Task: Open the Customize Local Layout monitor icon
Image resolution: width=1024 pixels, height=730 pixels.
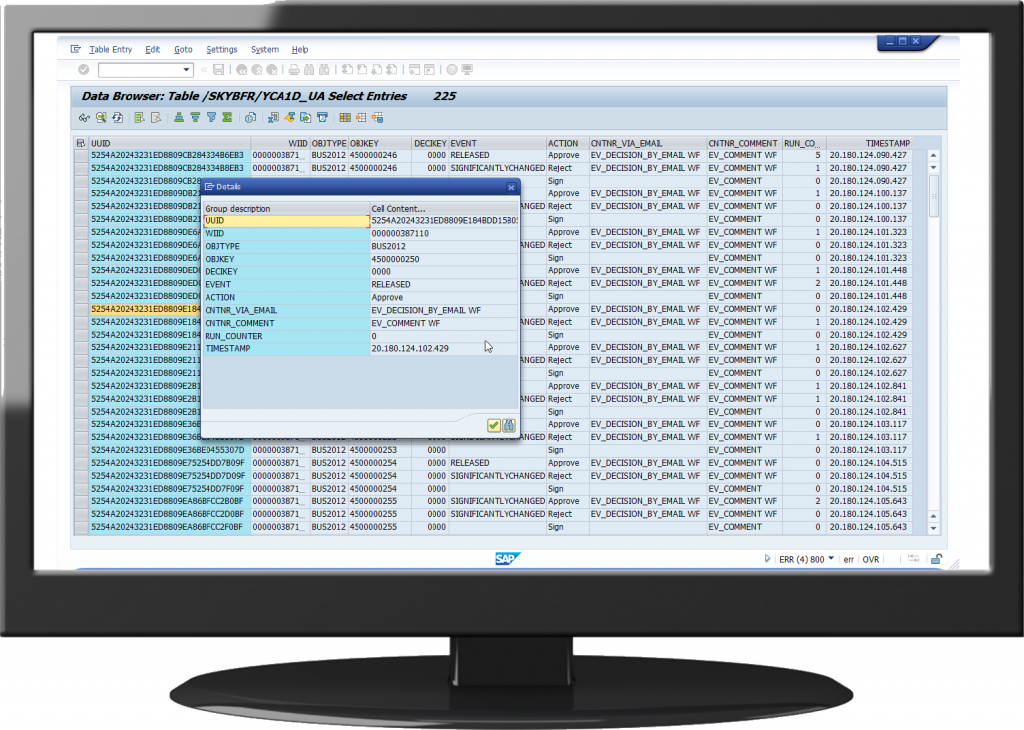Action: pyautogui.click(x=467, y=69)
